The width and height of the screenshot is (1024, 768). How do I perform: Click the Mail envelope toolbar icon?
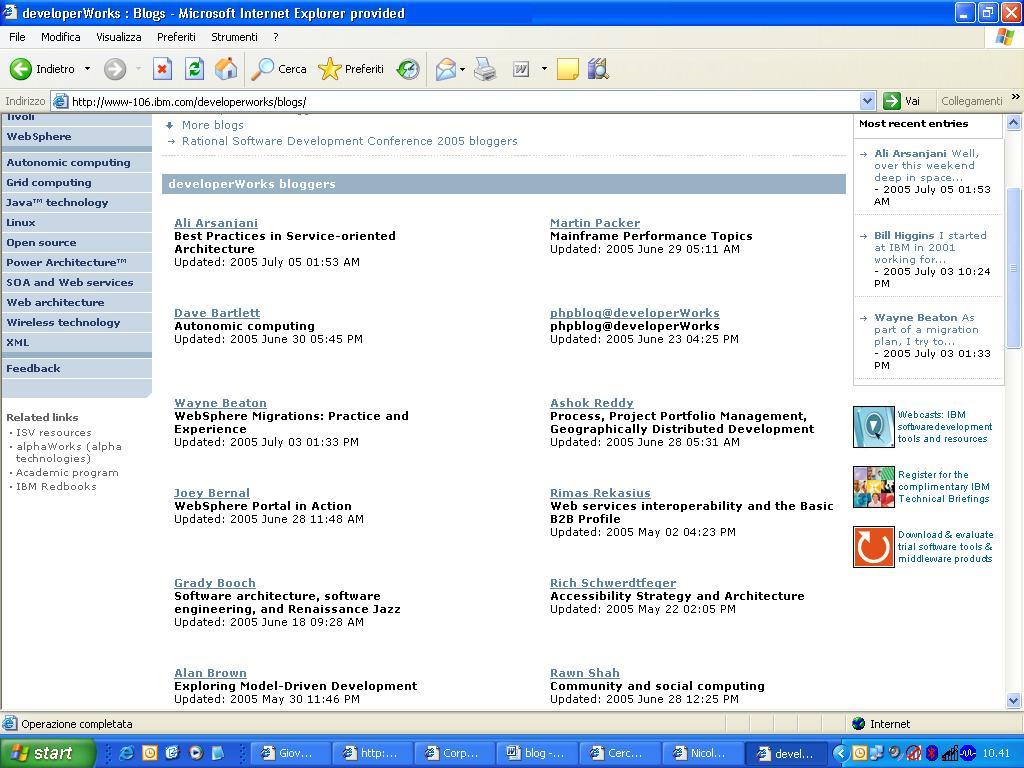point(445,69)
